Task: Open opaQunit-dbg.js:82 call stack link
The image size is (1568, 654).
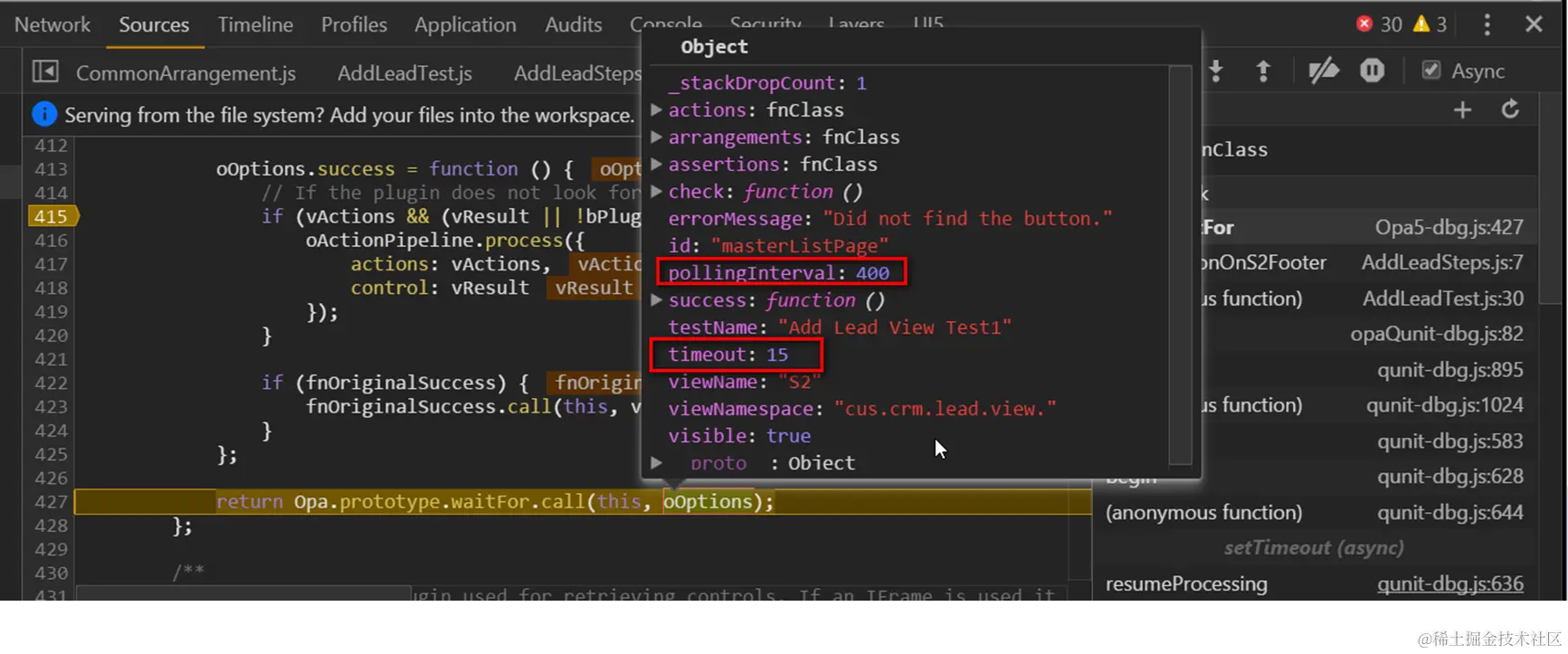Action: click(x=1437, y=334)
